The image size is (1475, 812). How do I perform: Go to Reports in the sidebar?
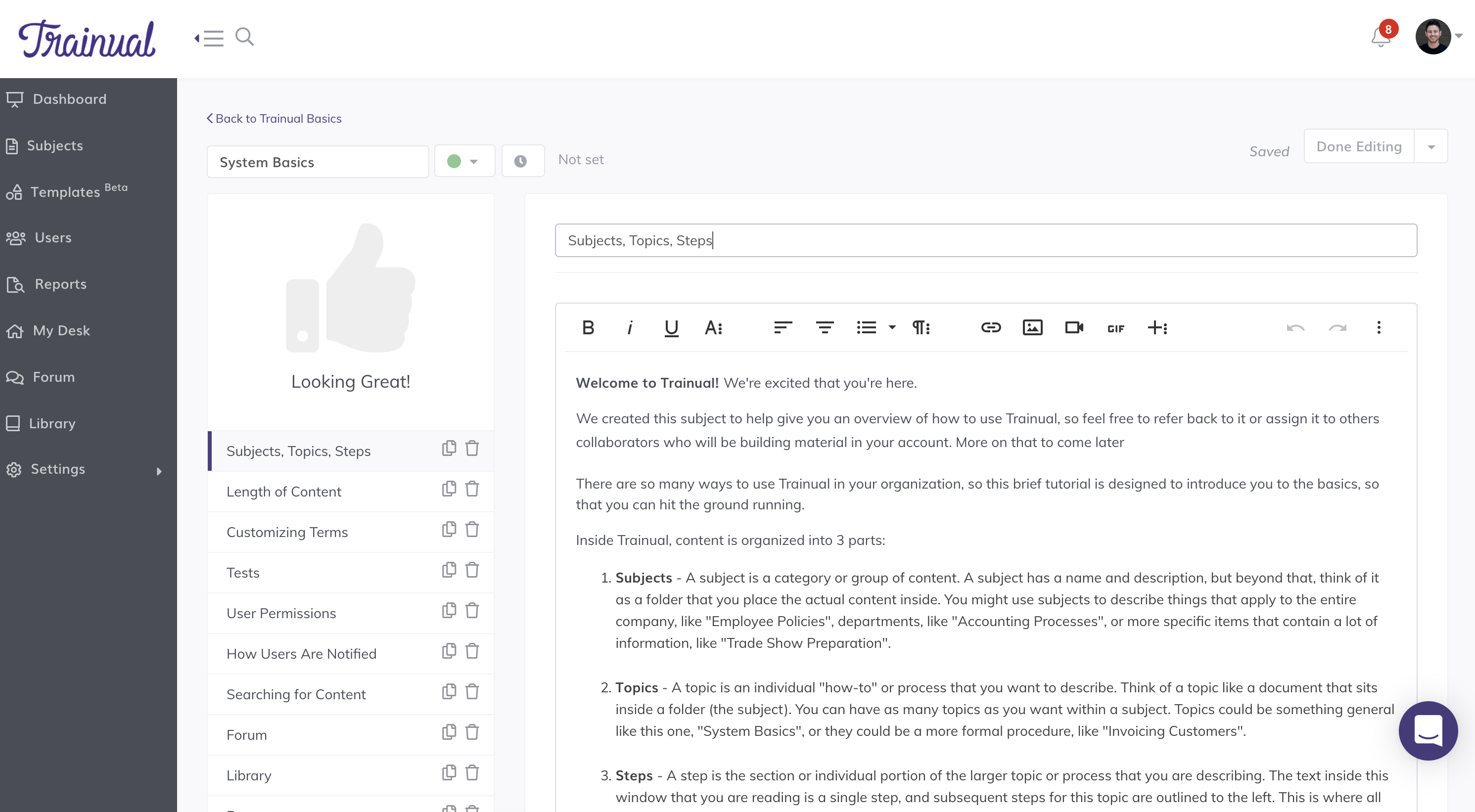[x=60, y=284]
